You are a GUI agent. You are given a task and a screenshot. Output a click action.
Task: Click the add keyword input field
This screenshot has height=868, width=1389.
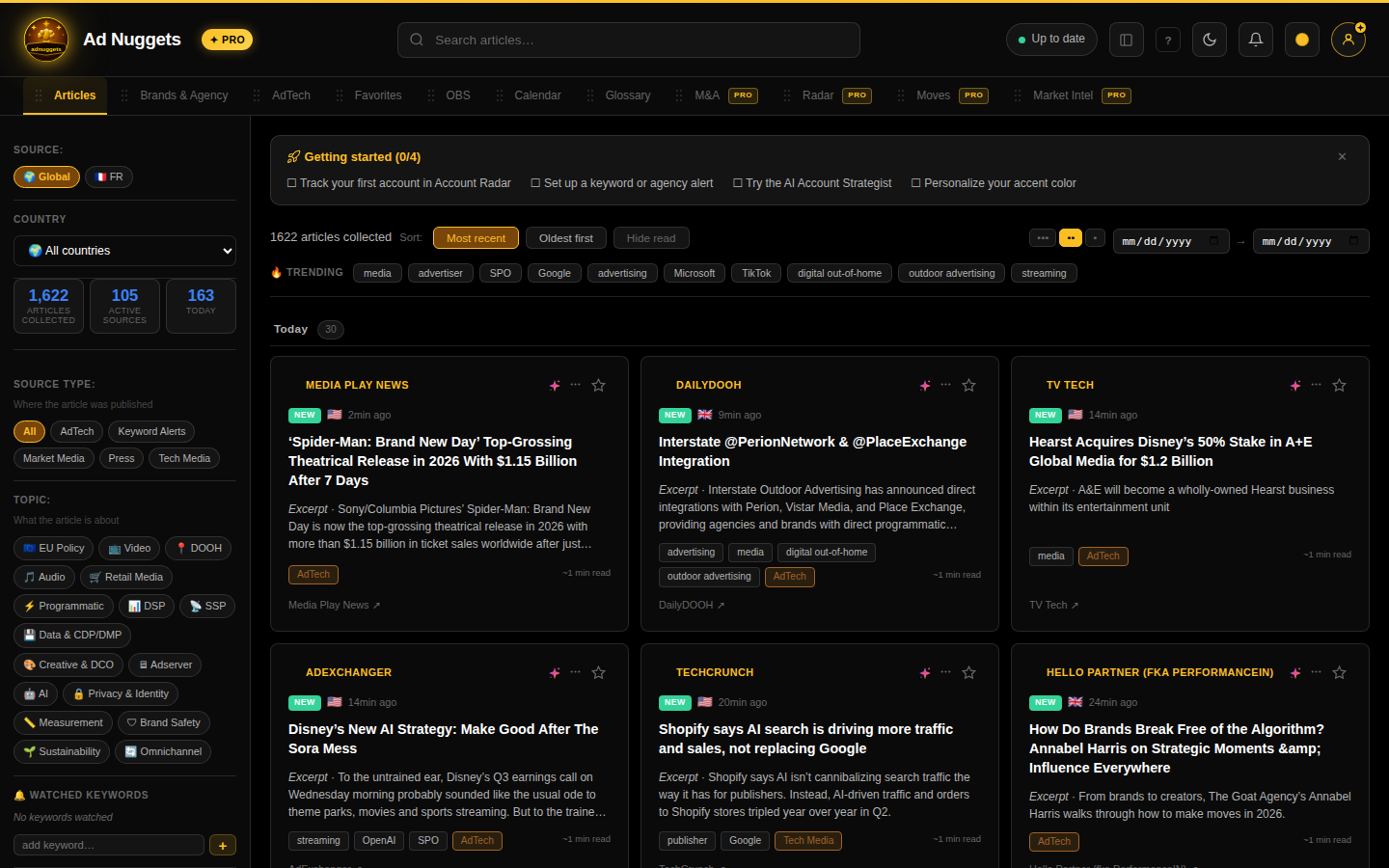(x=109, y=846)
